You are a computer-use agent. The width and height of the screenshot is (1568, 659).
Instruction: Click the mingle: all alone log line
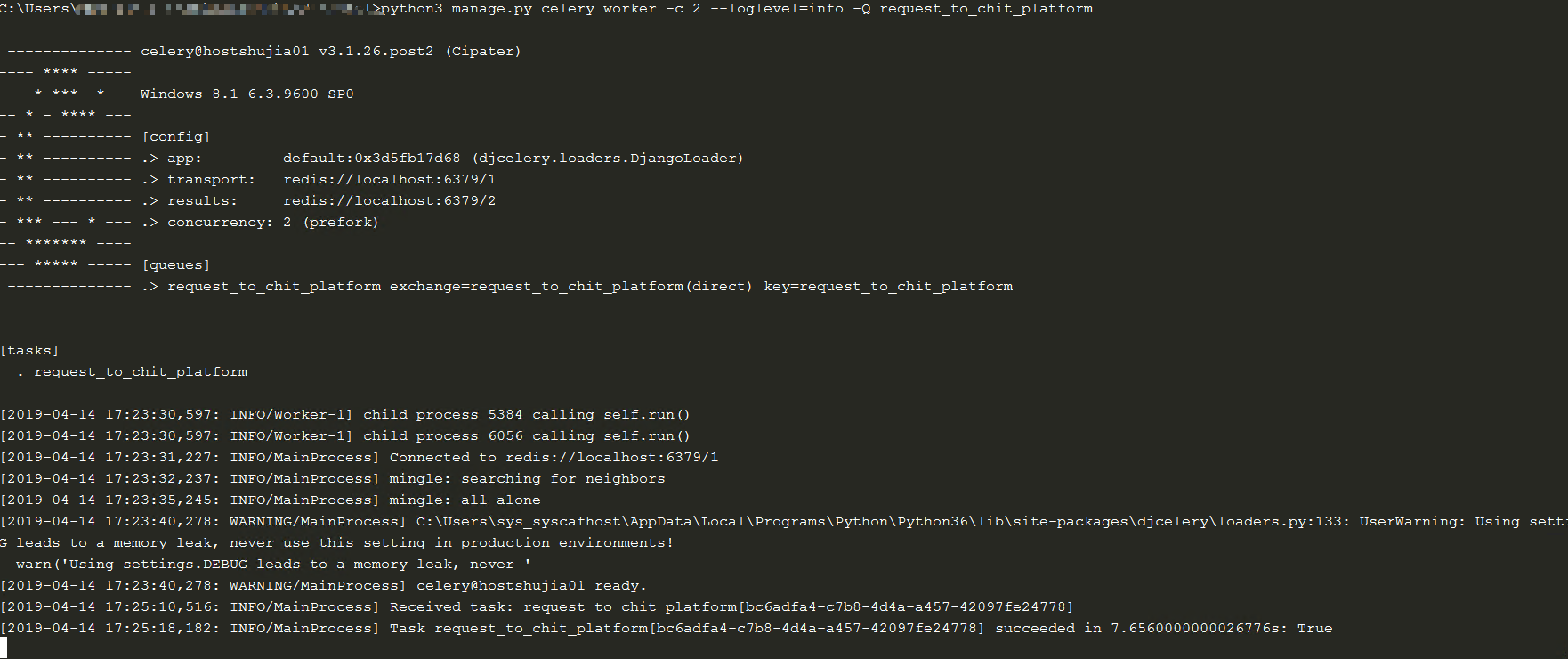[465, 500]
